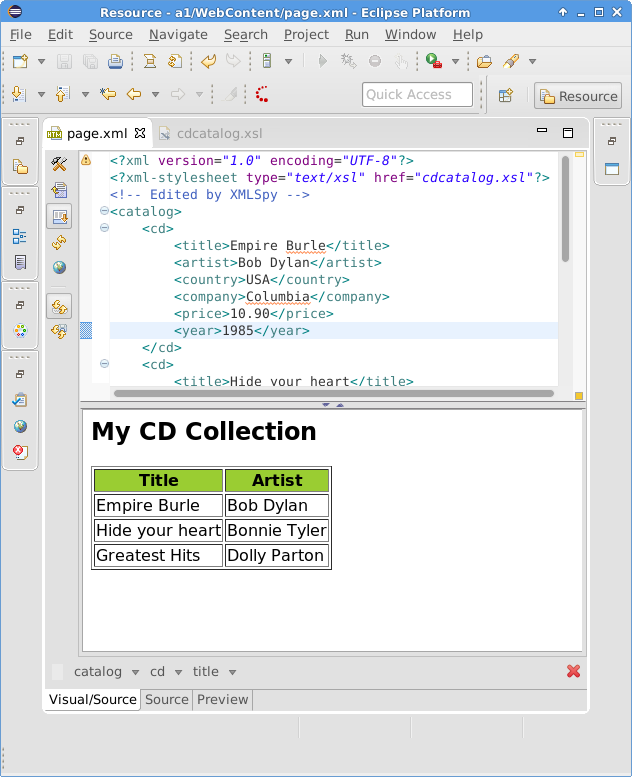632x777 pixels.
Task: Click the red X icon in breadcrumb bar
Action: pyautogui.click(x=573, y=671)
